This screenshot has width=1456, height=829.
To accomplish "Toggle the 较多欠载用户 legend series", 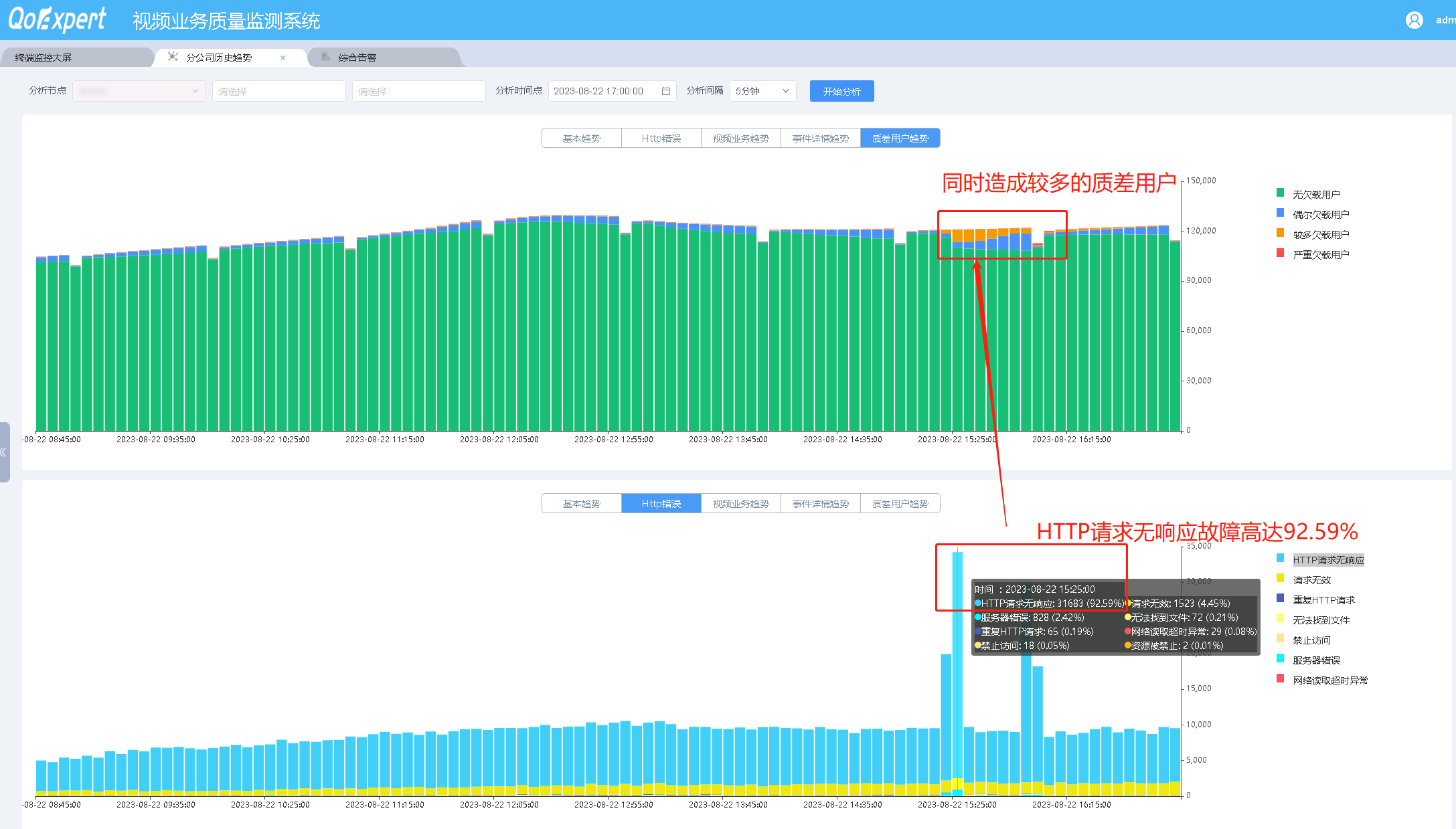I will (x=1320, y=234).
